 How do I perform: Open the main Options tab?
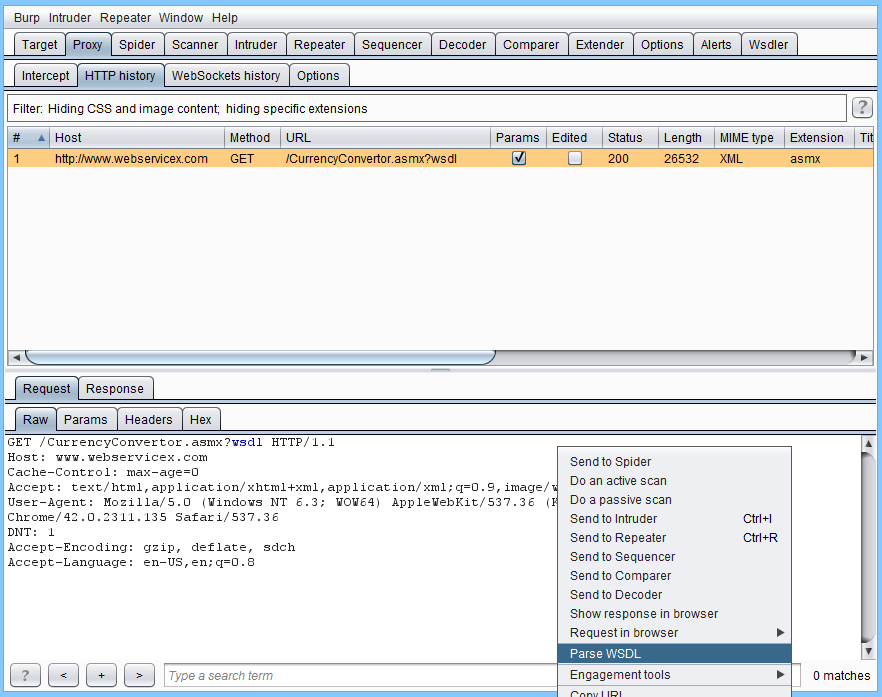[662, 44]
